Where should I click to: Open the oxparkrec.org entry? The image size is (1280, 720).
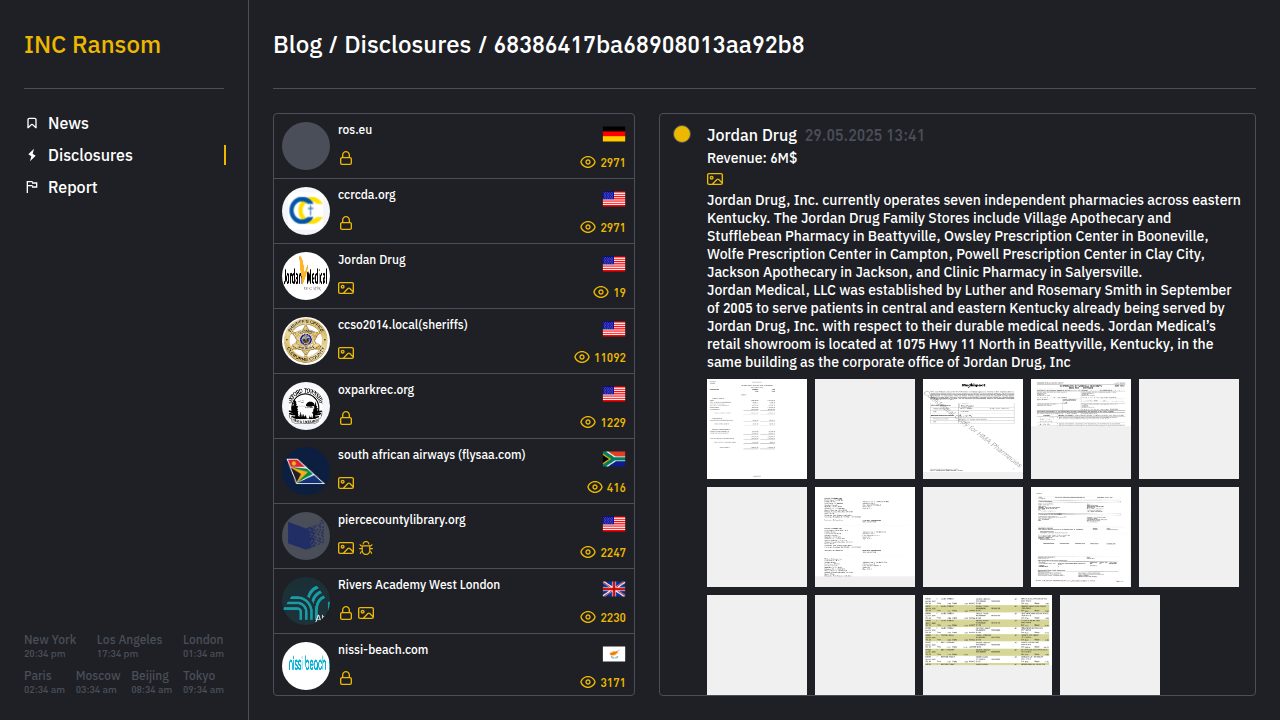tap(454, 406)
